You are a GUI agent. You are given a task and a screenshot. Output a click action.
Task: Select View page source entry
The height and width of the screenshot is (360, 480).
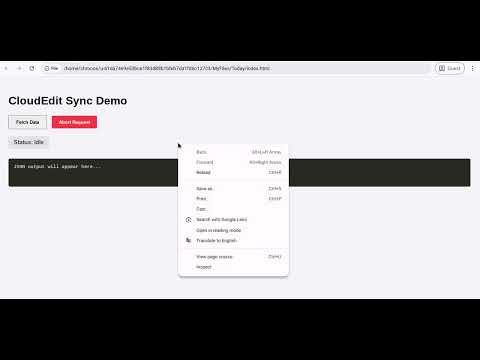[x=233, y=257]
